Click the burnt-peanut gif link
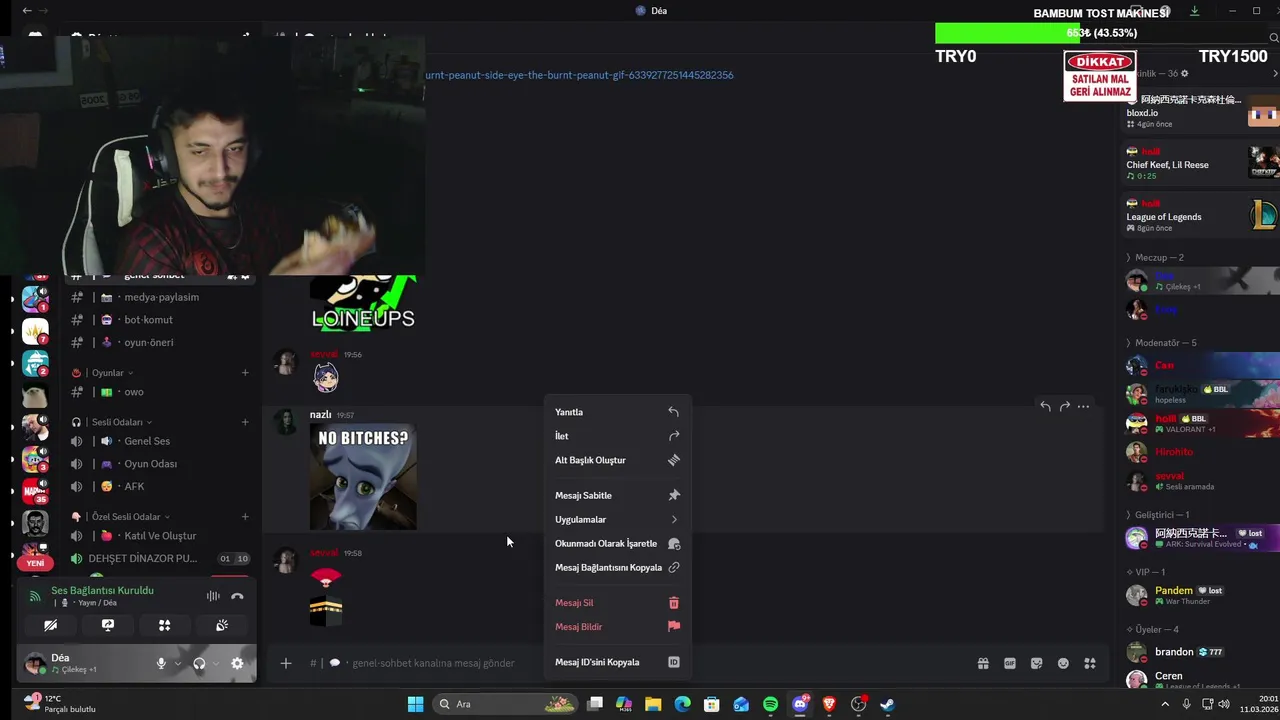Image resolution: width=1280 pixels, height=720 pixels. (x=579, y=75)
